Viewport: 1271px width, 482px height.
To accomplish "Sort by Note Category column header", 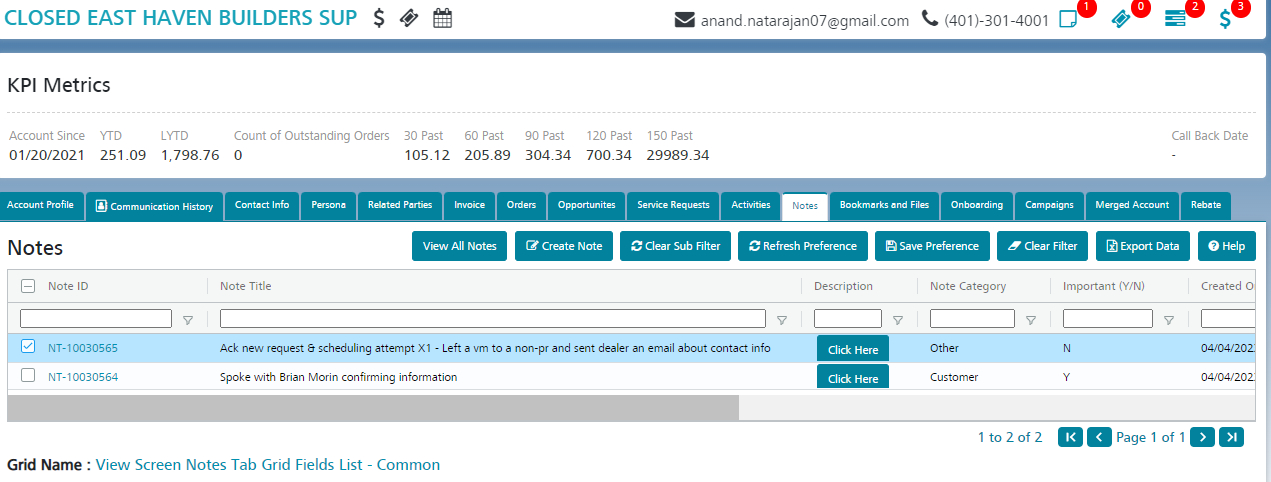I will pyautogui.click(x=968, y=286).
